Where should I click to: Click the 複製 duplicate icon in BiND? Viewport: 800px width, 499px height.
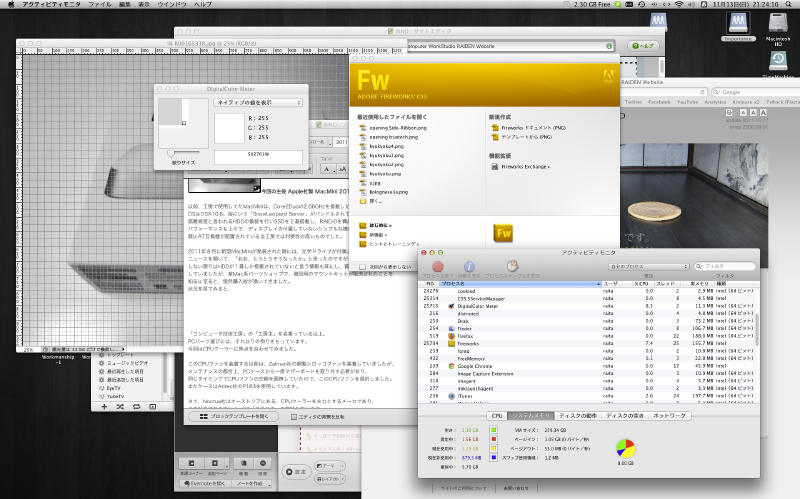[244, 463]
